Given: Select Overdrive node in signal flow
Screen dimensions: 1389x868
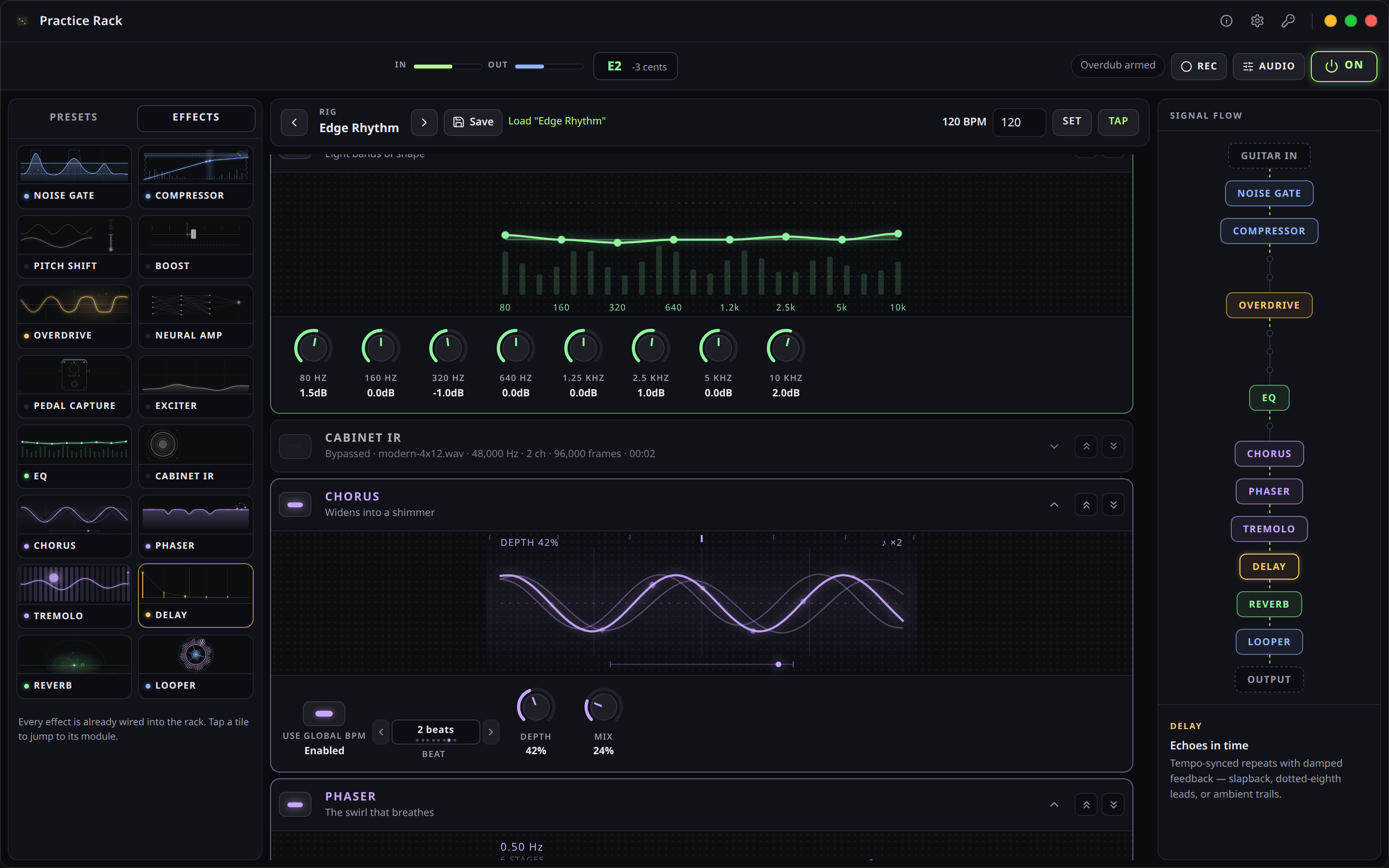Looking at the screenshot, I should click(x=1268, y=305).
